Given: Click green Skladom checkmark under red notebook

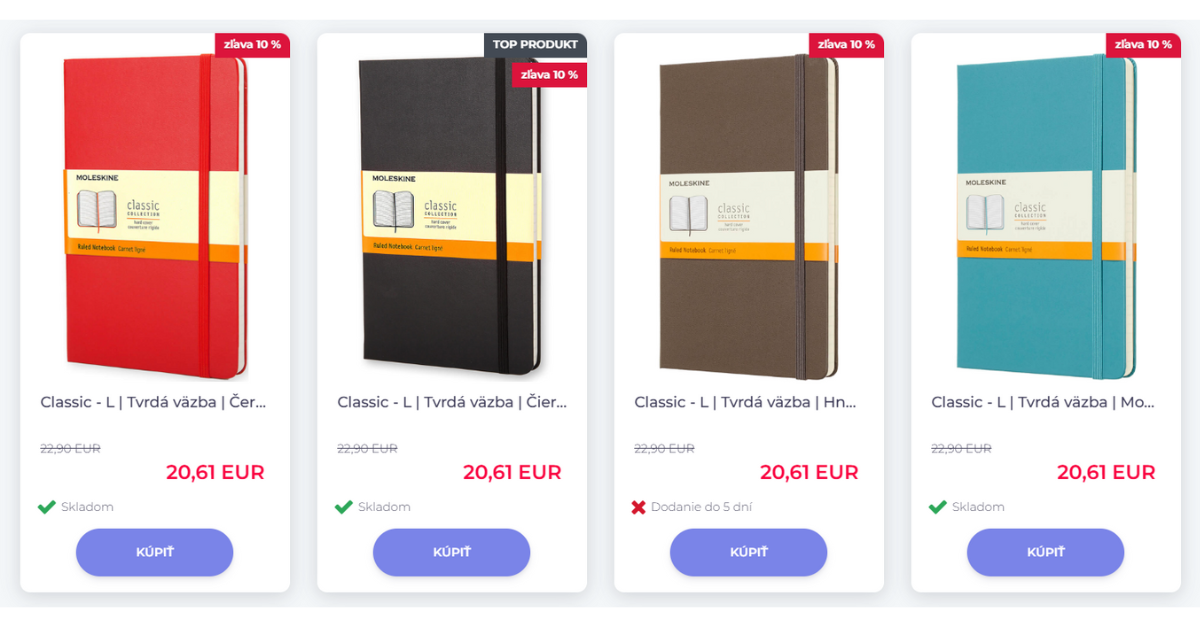Looking at the screenshot, I should click(46, 507).
